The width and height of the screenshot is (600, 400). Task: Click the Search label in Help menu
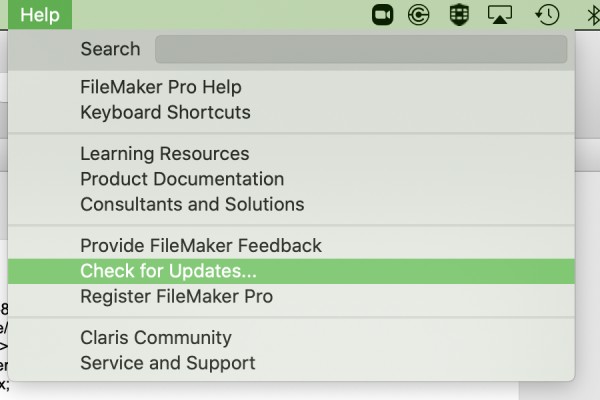[110, 49]
